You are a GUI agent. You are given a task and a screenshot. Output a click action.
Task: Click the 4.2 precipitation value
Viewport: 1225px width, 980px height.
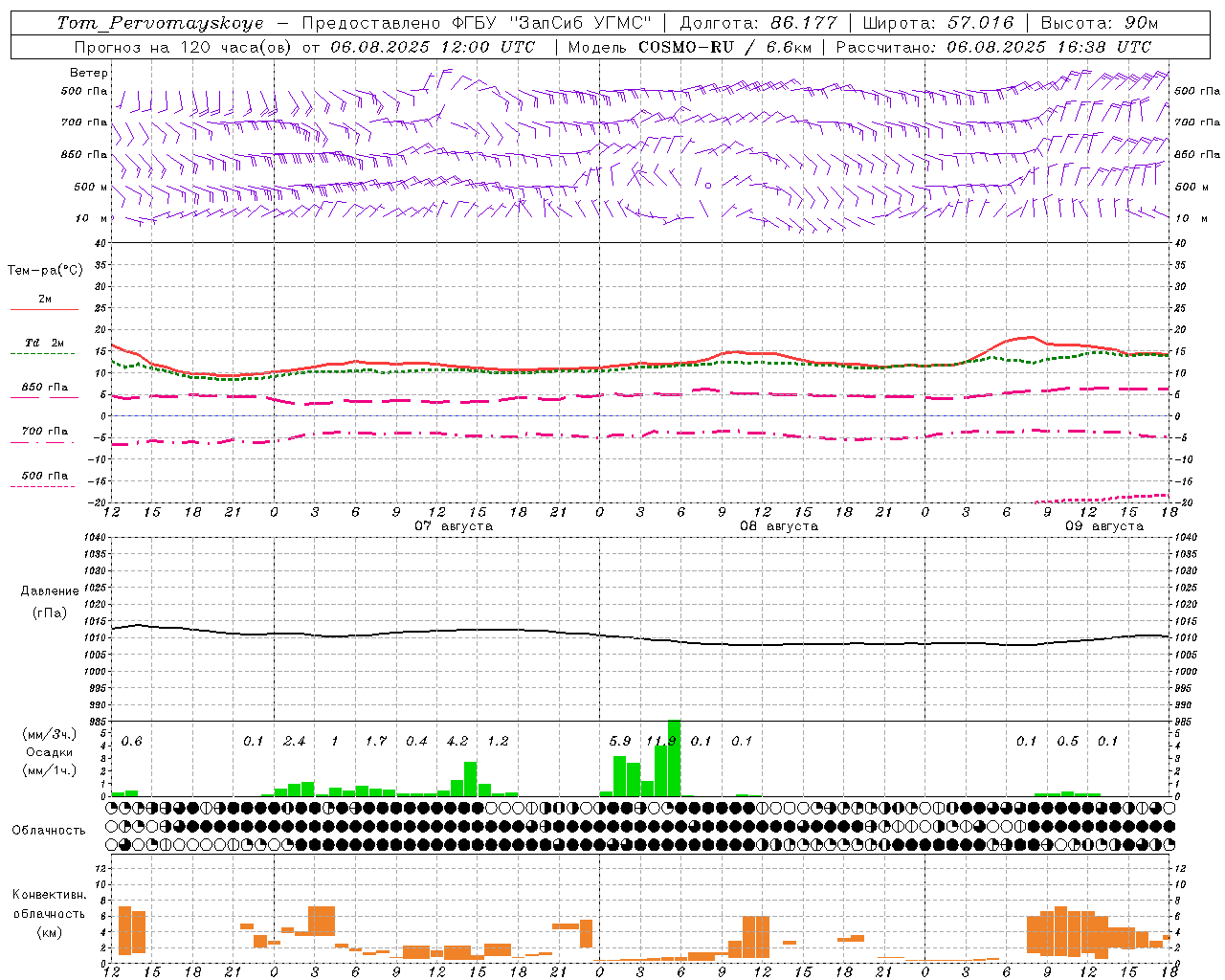[x=457, y=742]
